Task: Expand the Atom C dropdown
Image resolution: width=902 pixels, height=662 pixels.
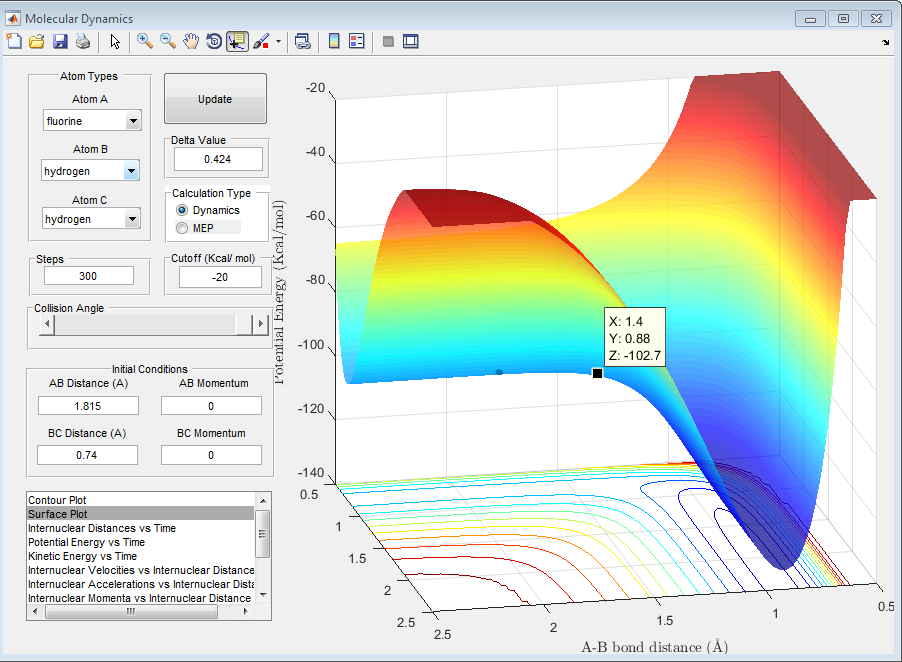Action: 133,219
